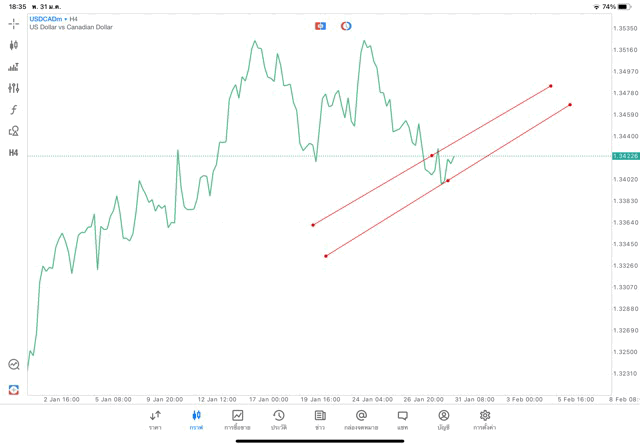Open chart settings sliders icon

tap(14, 88)
